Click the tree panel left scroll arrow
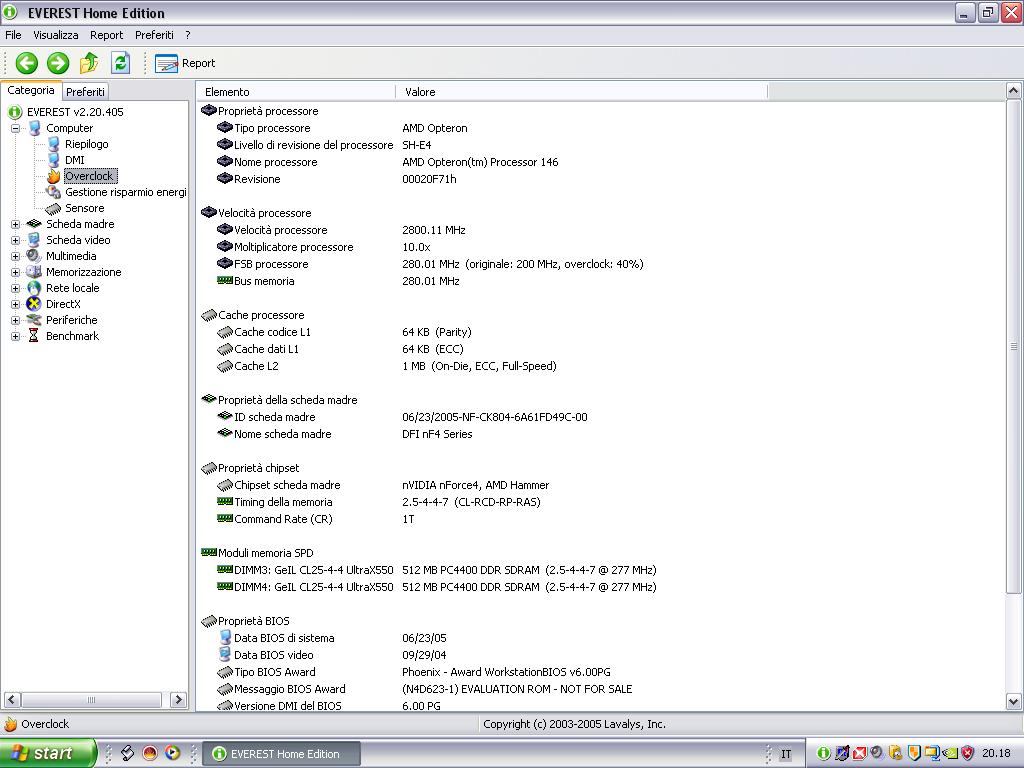Viewport: 1024px width, 768px height. pos(12,699)
